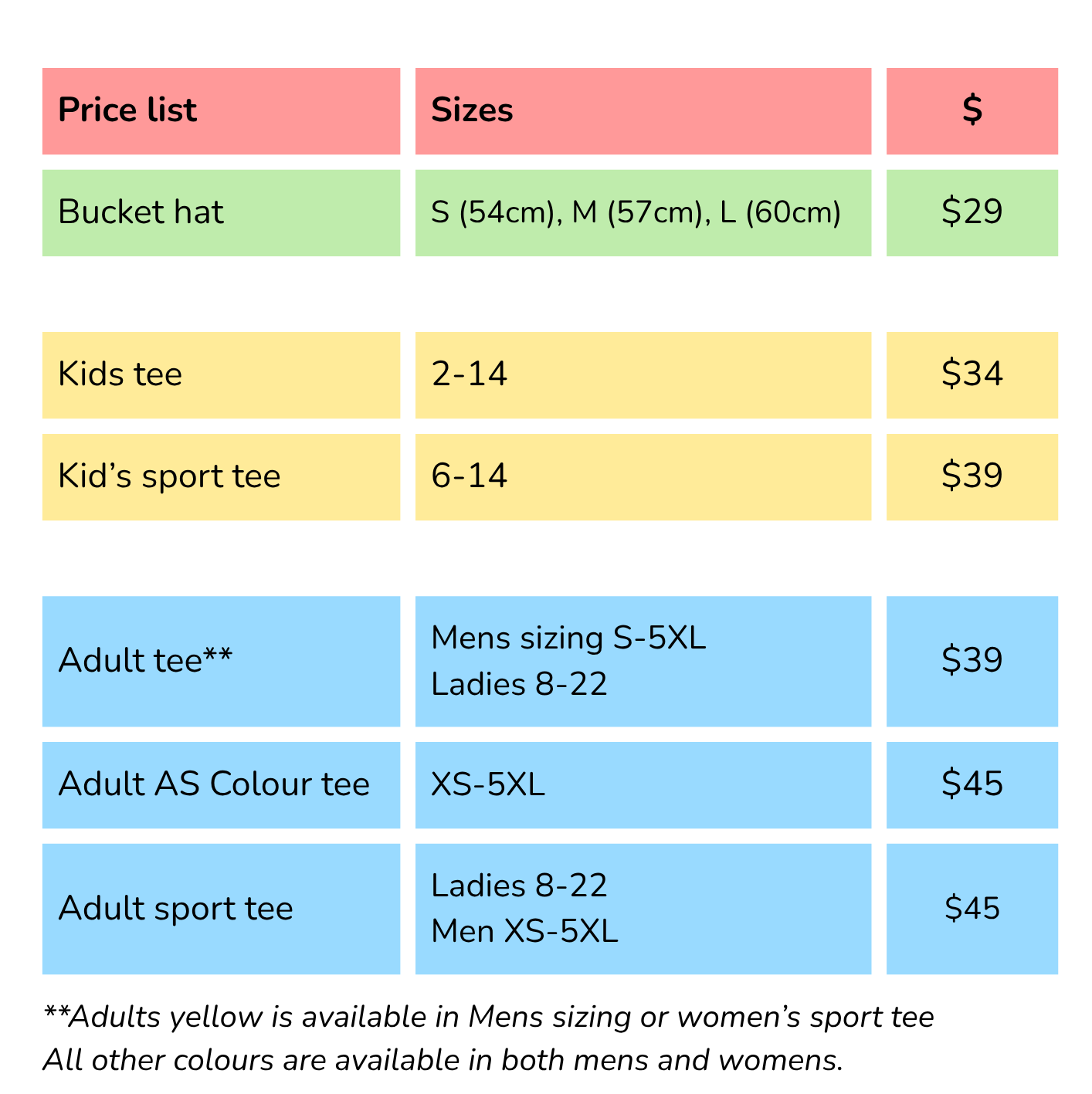Click the "Price list" header cell
Viewport: 1092px width, 1094px height.
(221, 111)
